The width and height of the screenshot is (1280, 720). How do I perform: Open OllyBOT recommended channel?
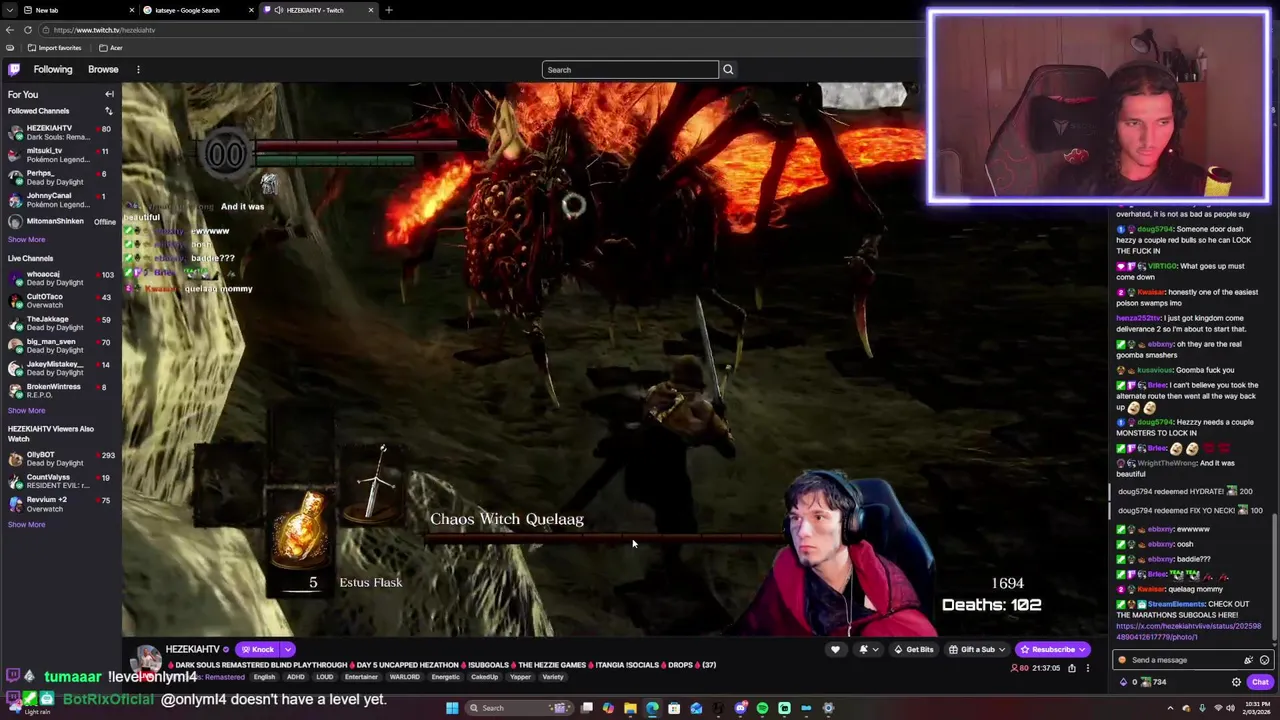click(x=61, y=459)
